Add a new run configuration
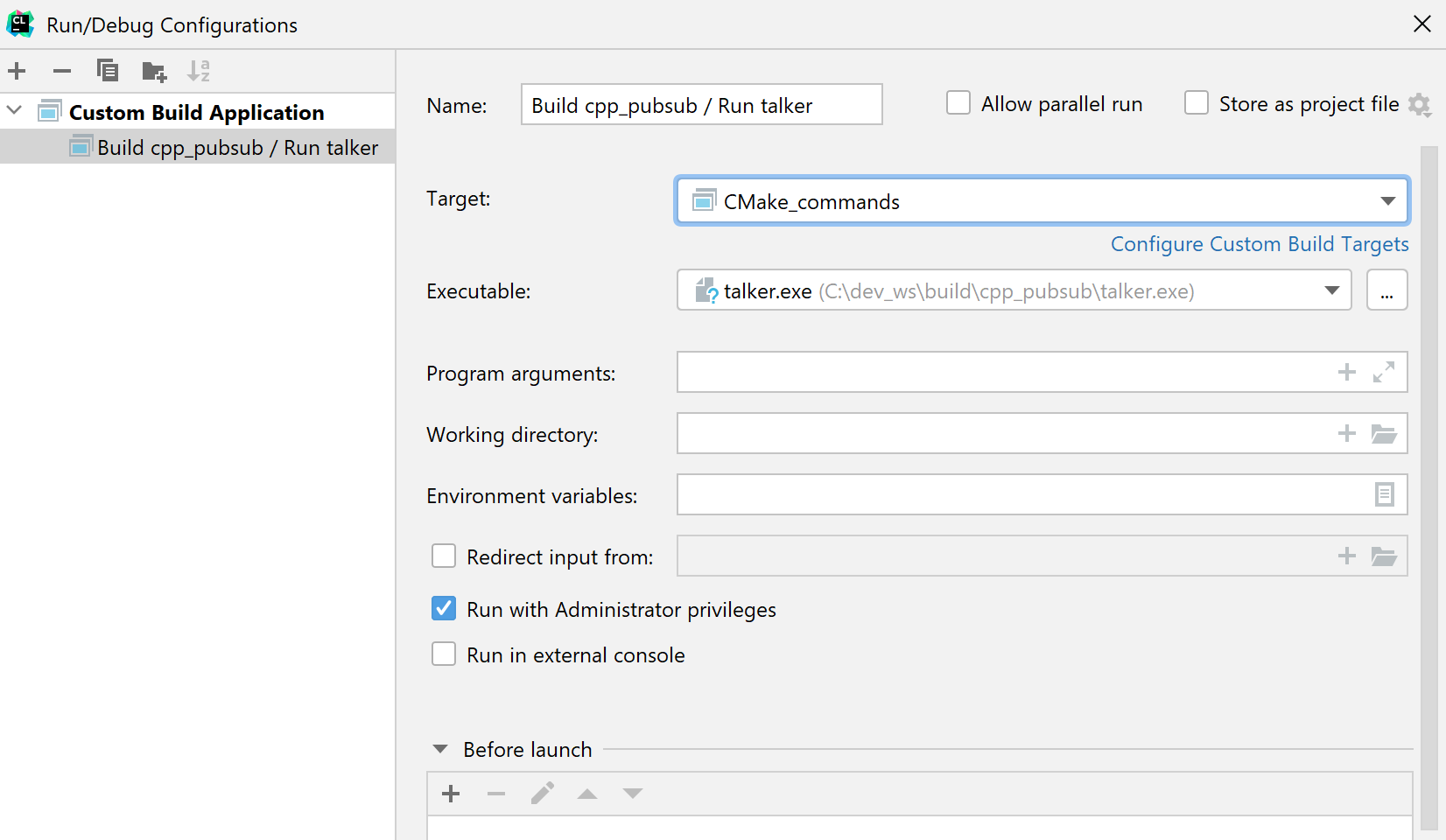 (16, 71)
